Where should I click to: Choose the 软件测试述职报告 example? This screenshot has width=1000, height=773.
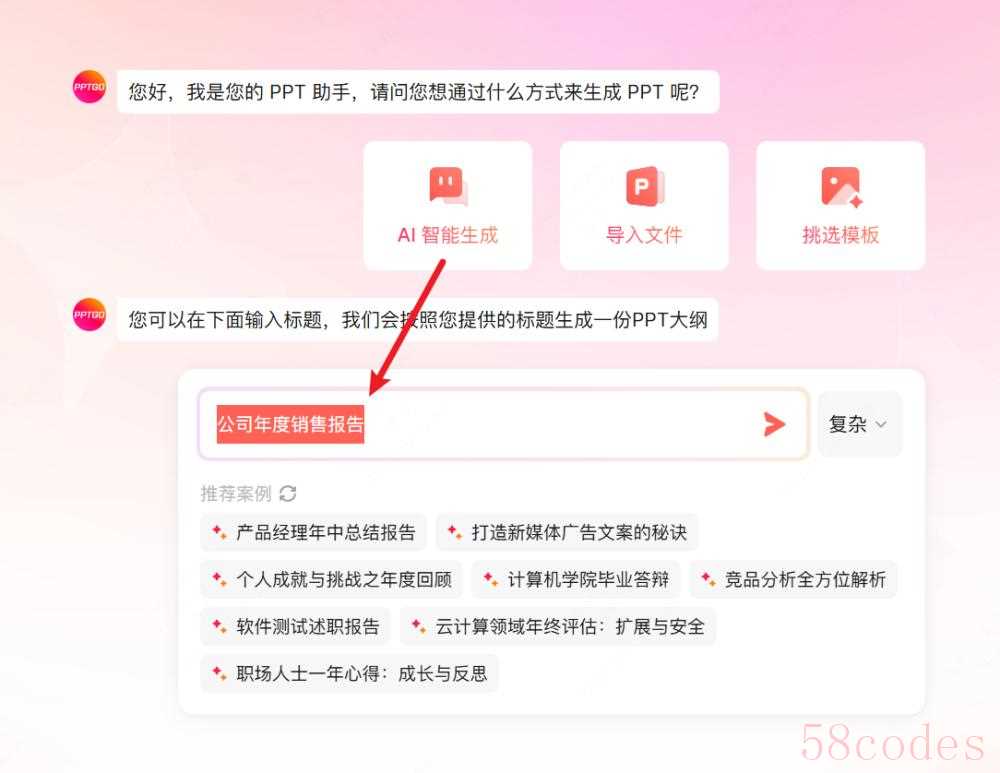[x=295, y=627]
